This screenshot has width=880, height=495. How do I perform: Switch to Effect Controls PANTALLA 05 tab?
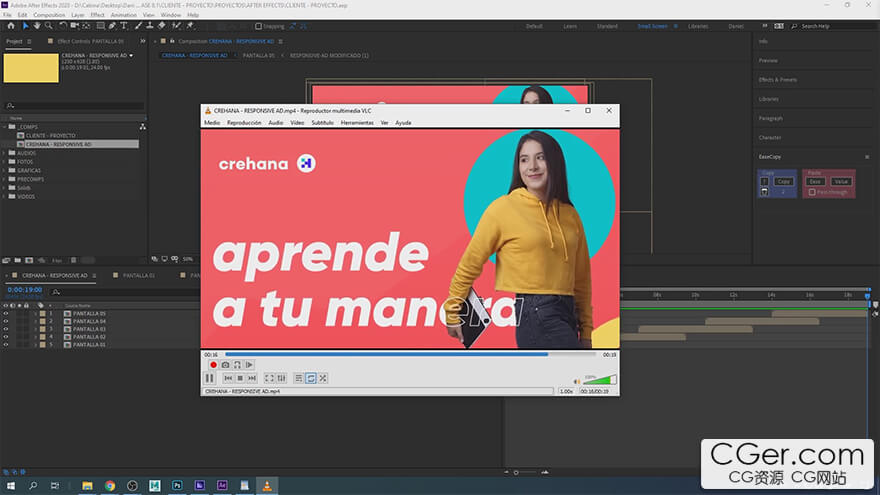[90, 42]
